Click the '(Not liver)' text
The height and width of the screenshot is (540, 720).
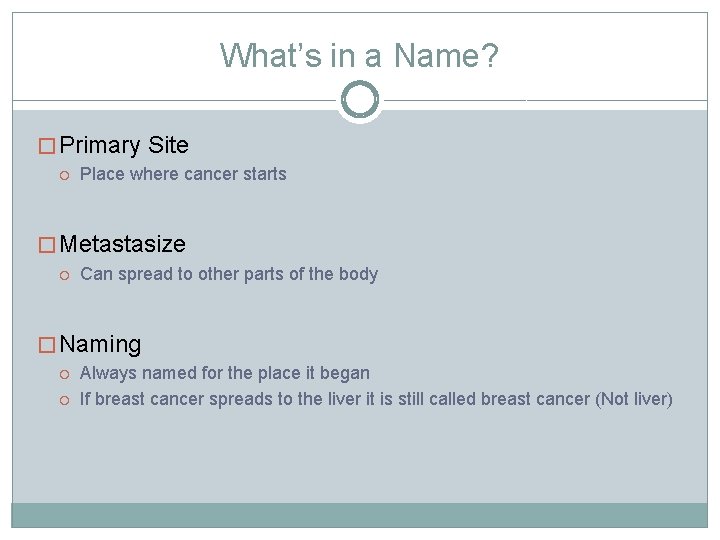pos(634,399)
